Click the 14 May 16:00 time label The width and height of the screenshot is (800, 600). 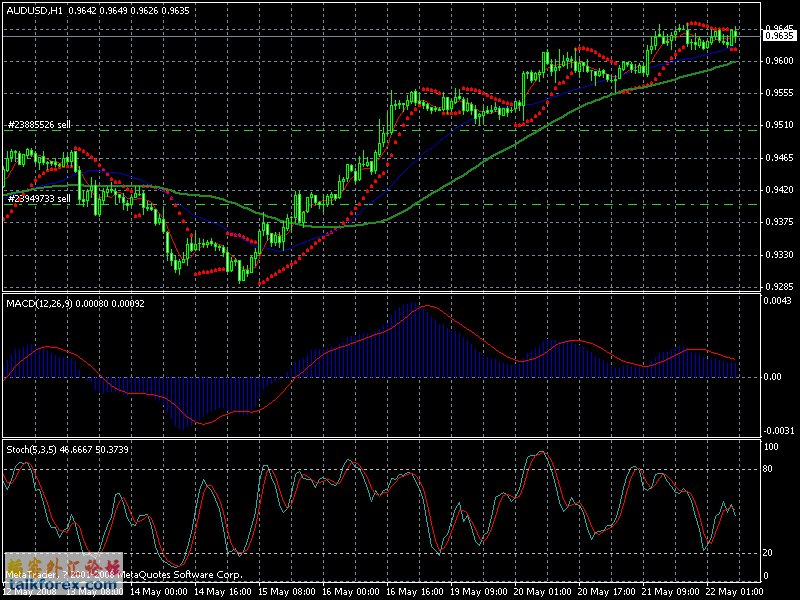[223, 592]
